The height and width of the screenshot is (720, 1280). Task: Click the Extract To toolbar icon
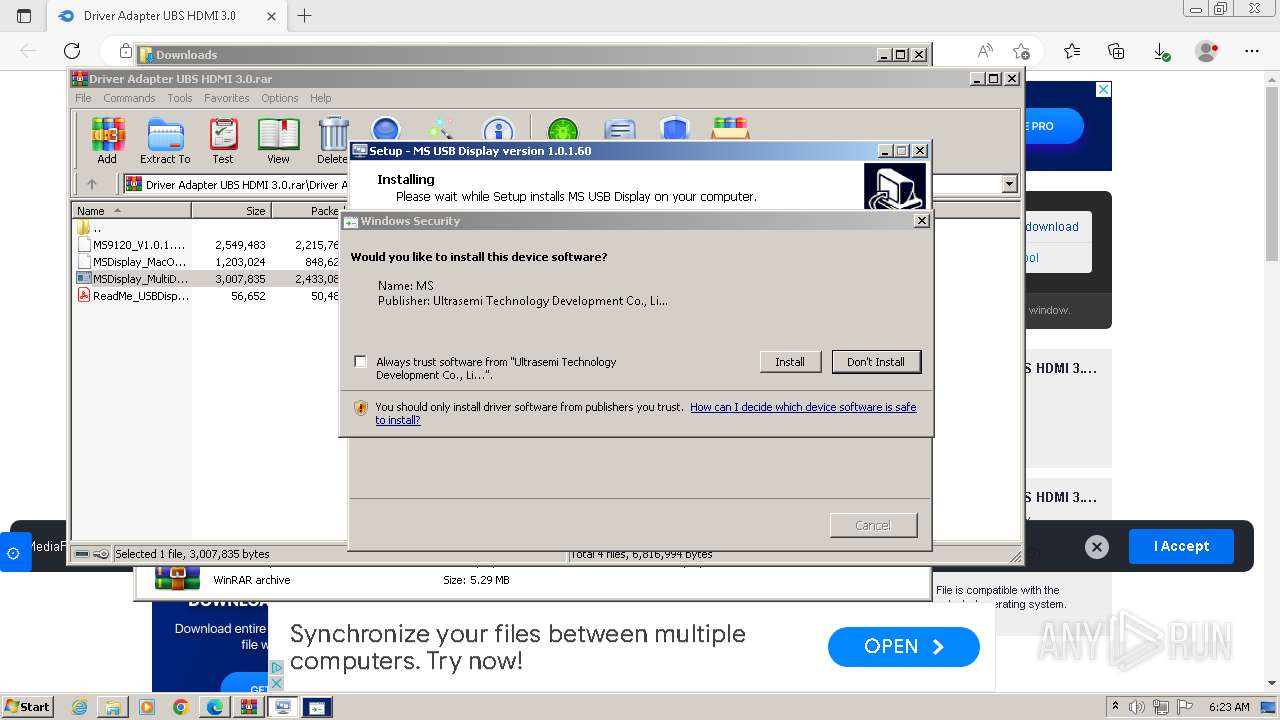click(165, 140)
